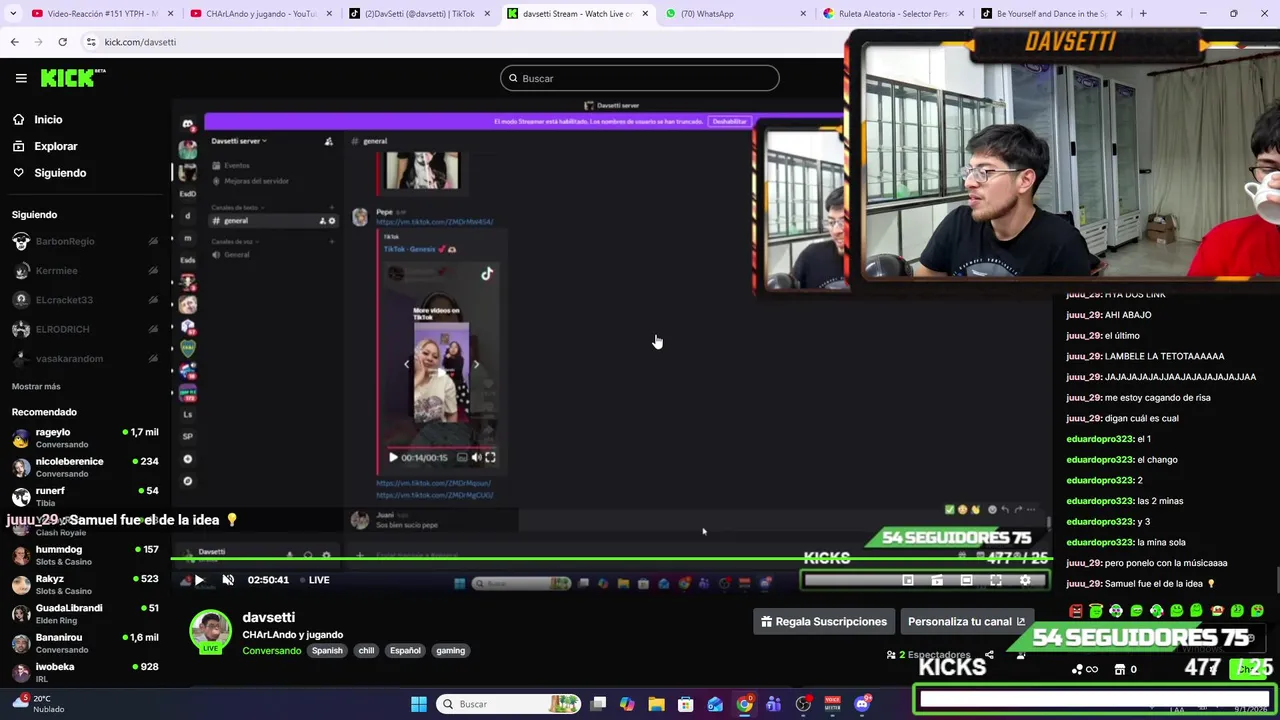
Task: Open the Conversando category link
Action: coord(271,650)
